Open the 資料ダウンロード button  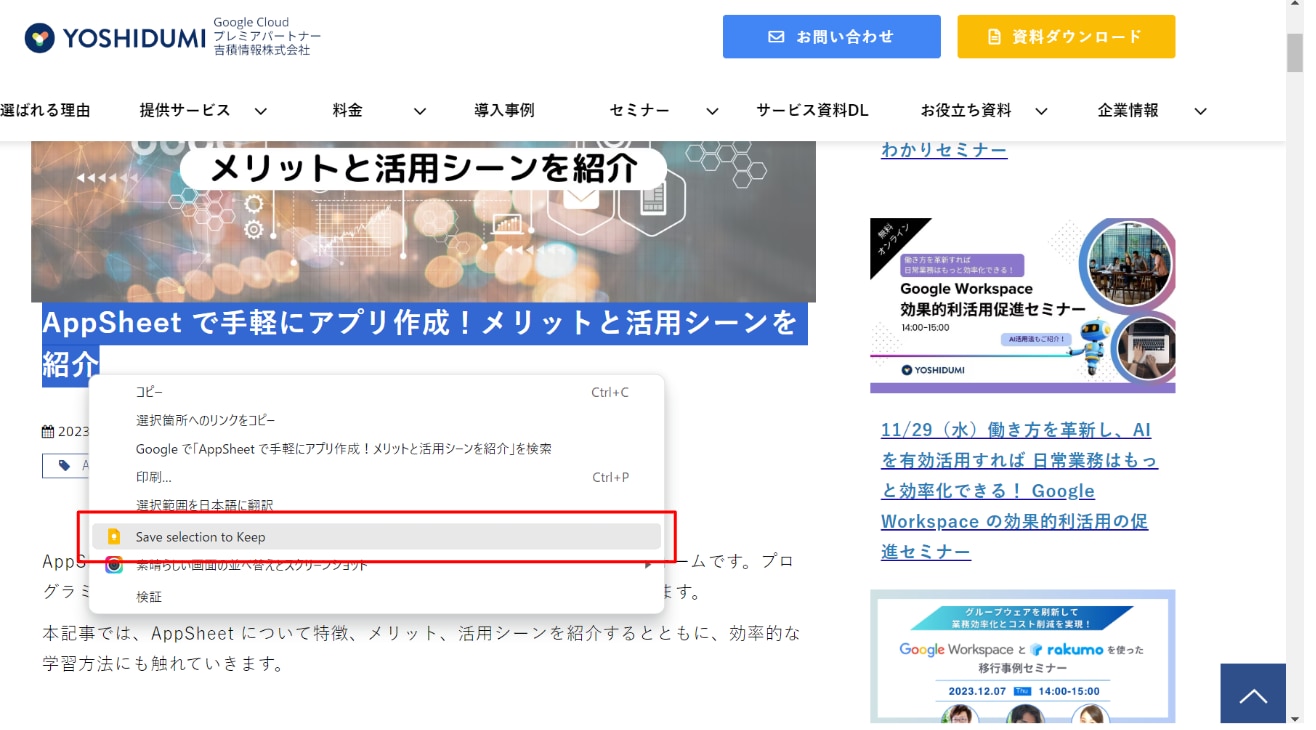click(x=1066, y=37)
